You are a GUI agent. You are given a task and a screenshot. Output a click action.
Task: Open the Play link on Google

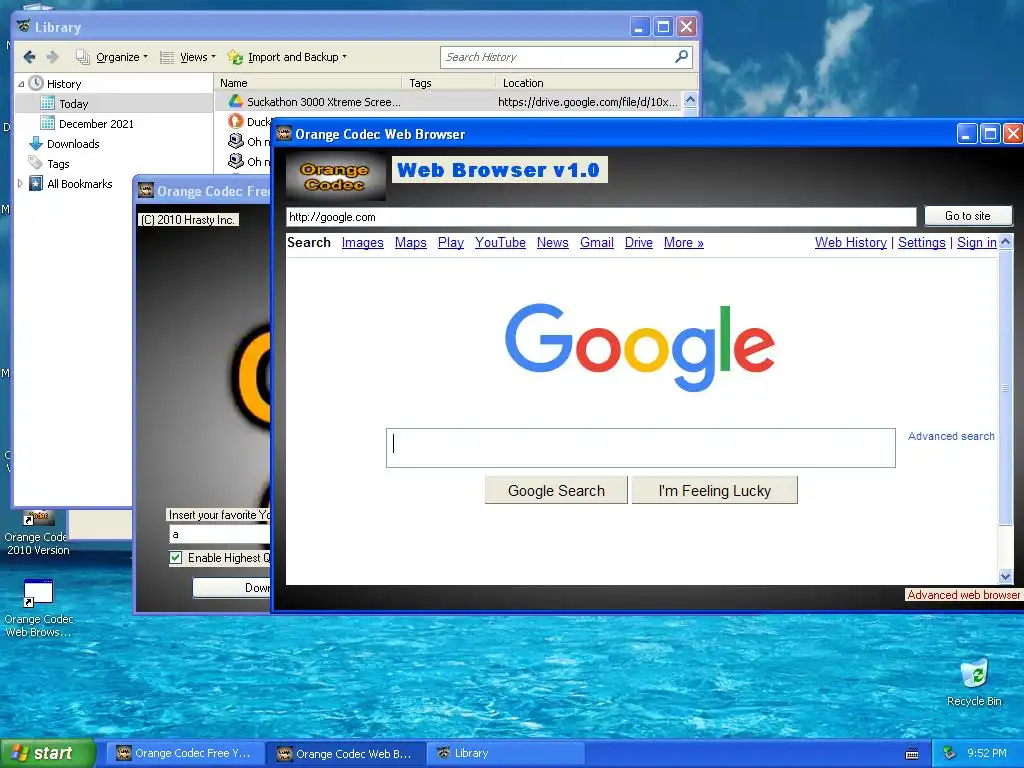click(x=451, y=243)
